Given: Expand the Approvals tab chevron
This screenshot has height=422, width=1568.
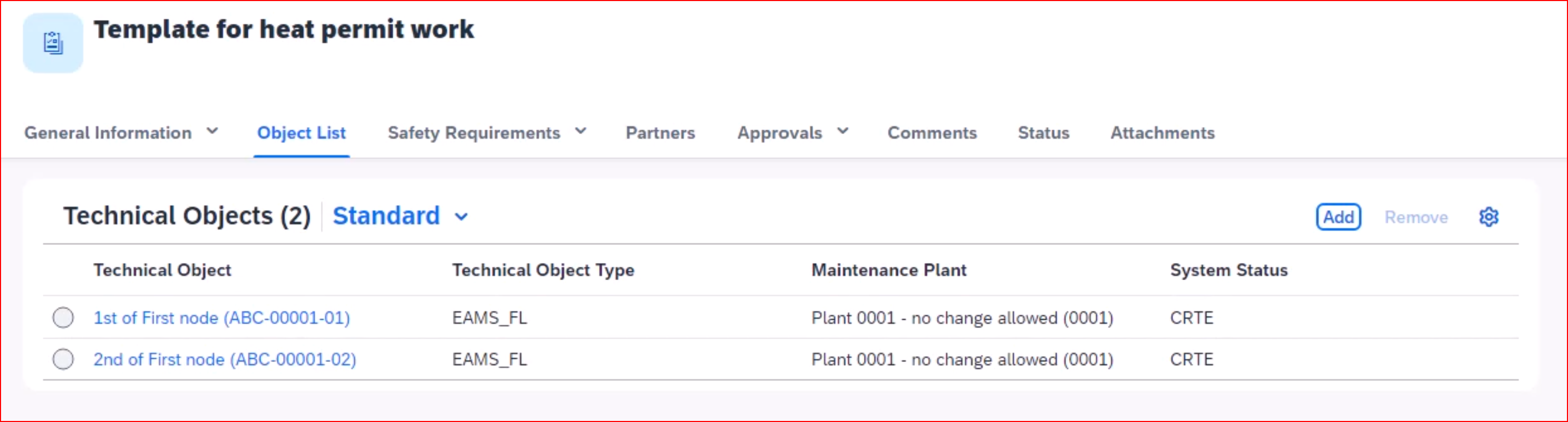Looking at the screenshot, I should (843, 131).
